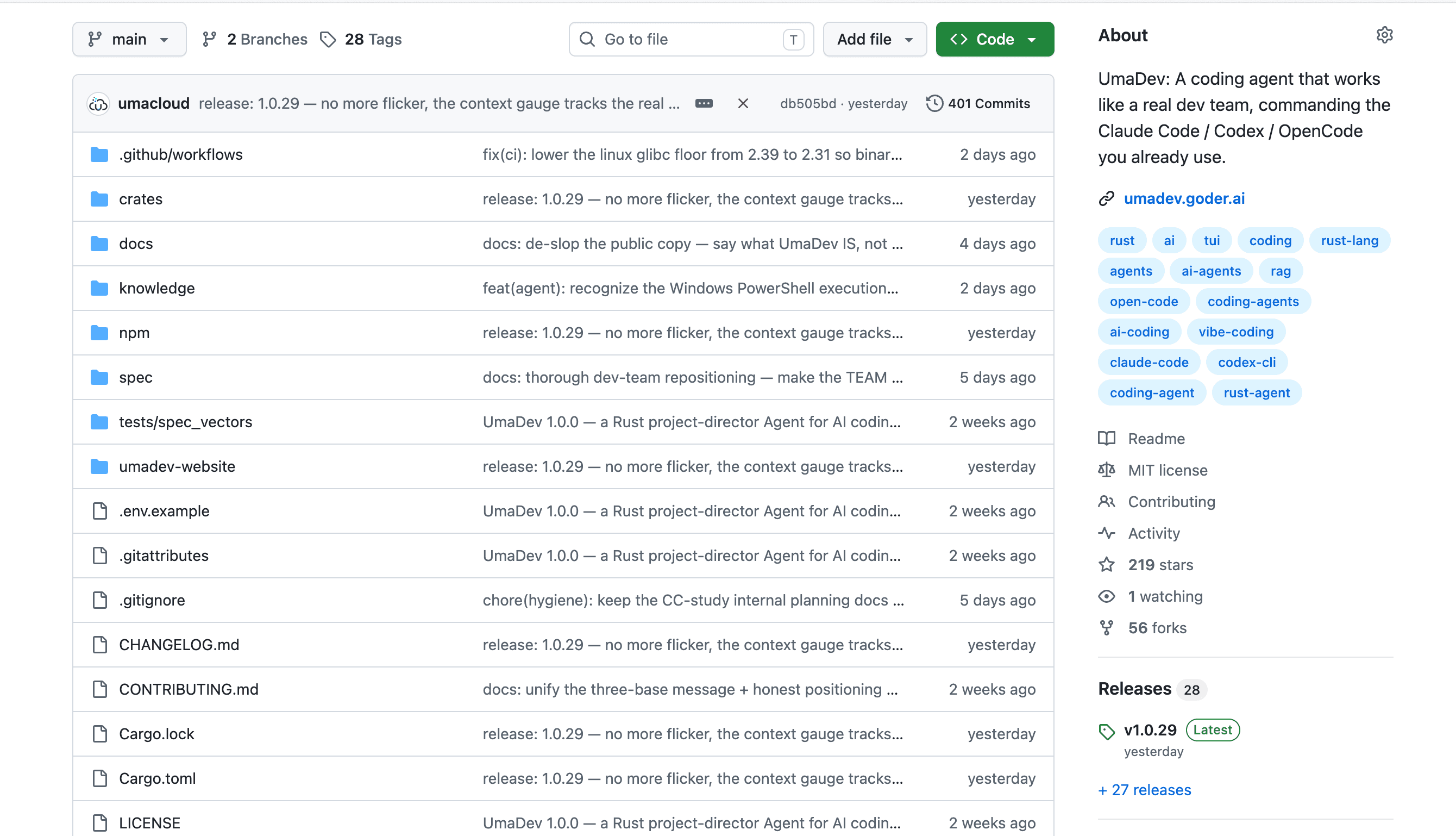Select the rust topic tag
Viewport: 1456px width, 836px height.
click(x=1121, y=241)
